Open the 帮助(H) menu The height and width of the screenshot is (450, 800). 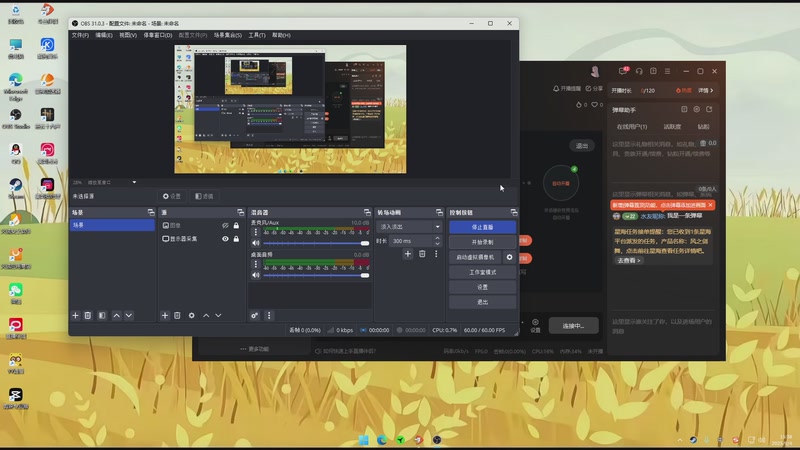click(x=281, y=35)
